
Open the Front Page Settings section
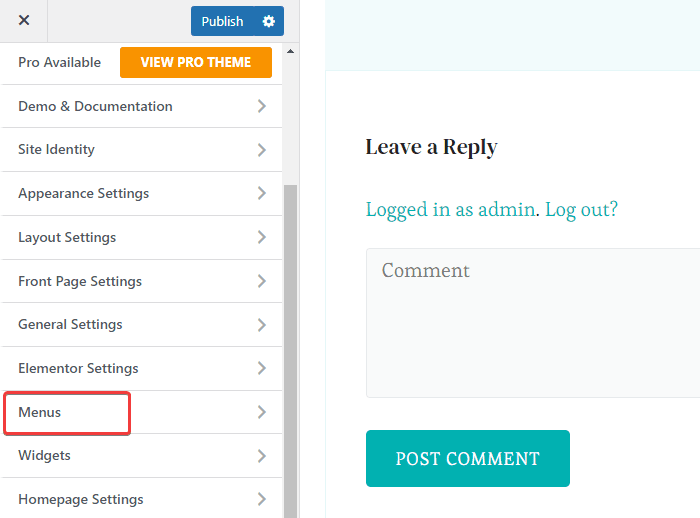[x=80, y=281]
